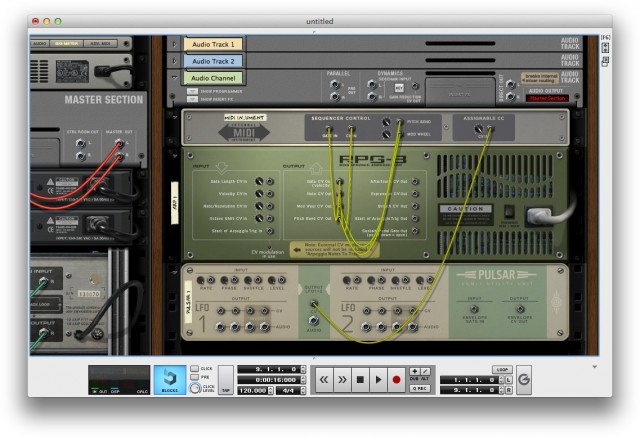
Task: Enable the Pre count-in checkbox
Action: tap(196, 377)
